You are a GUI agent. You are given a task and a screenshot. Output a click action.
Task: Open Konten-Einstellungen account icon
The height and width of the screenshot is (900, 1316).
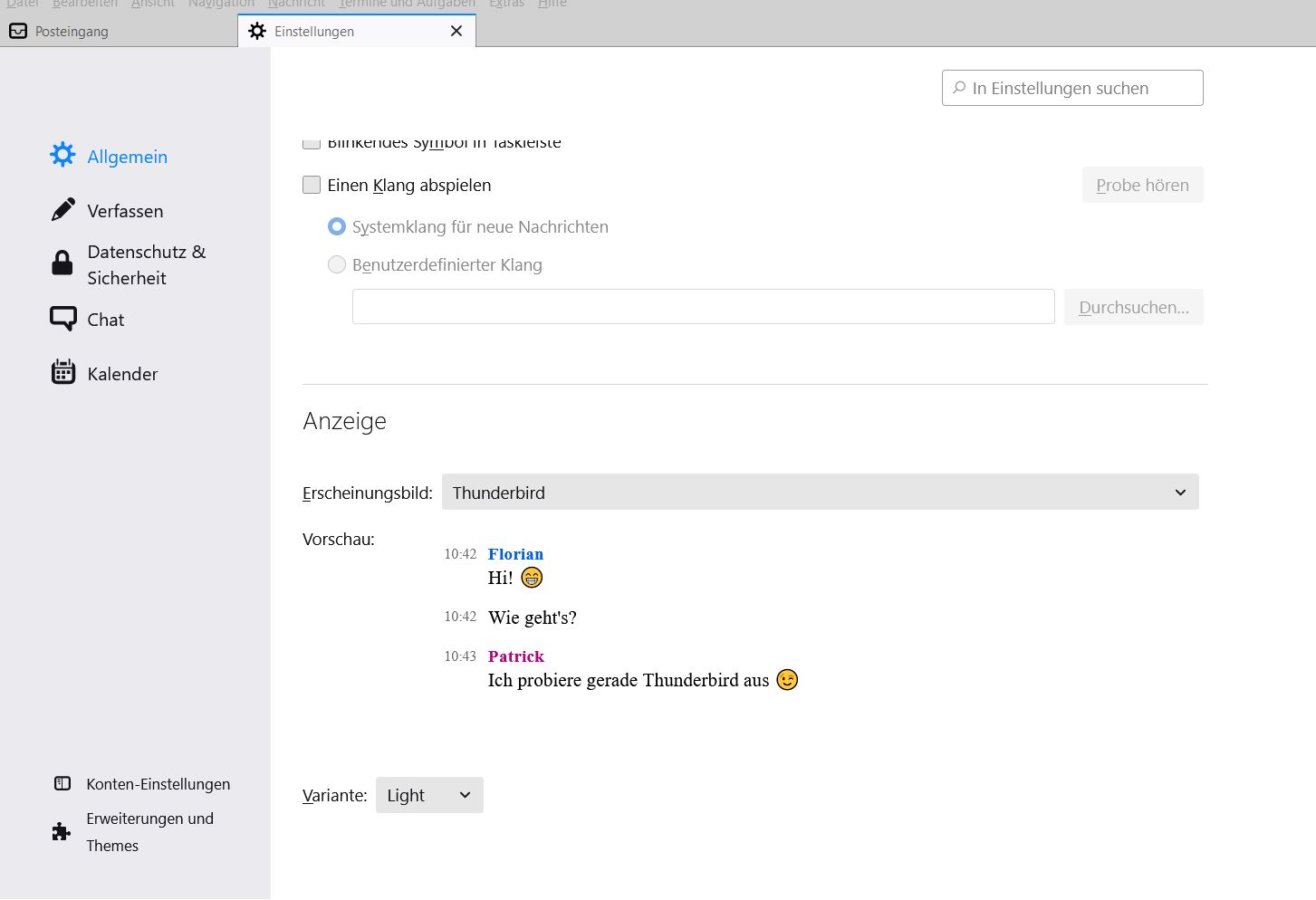(62, 784)
